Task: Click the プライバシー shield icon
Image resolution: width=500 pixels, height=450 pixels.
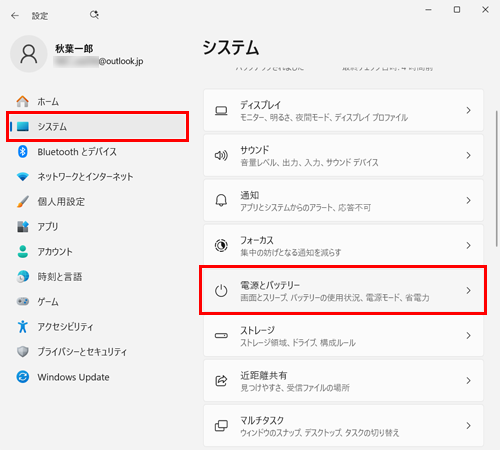Action: click(23, 351)
